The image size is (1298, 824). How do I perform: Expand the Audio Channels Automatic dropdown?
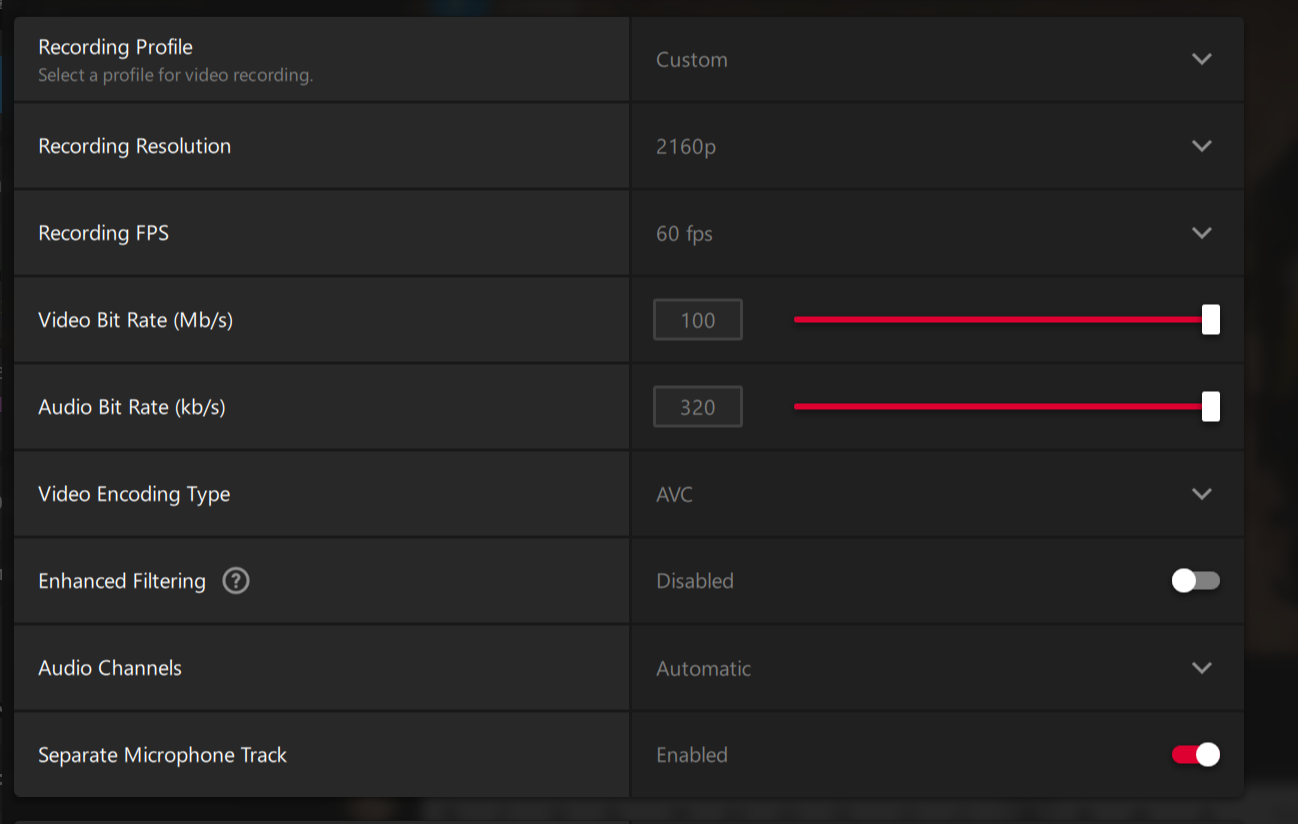[937, 668]
